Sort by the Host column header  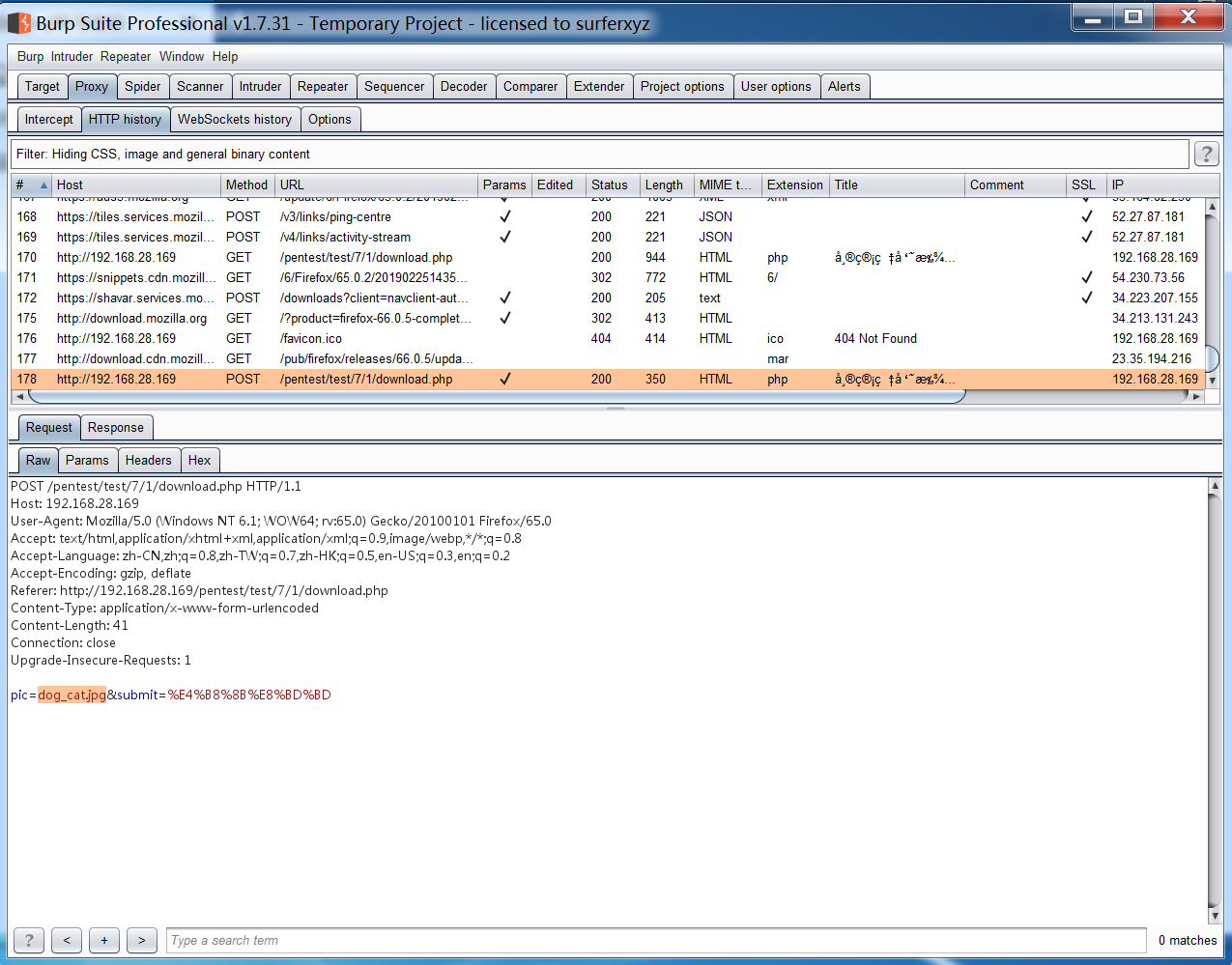click(x=136, y=184)
